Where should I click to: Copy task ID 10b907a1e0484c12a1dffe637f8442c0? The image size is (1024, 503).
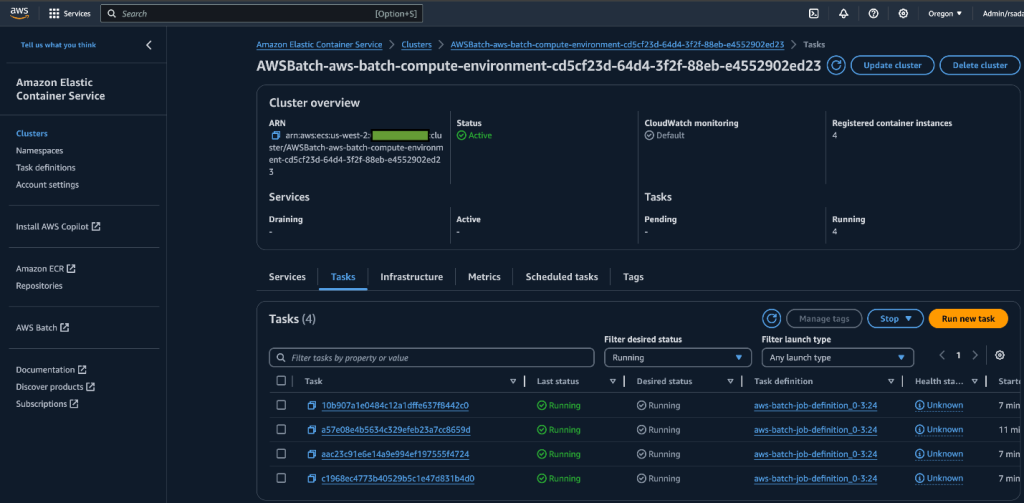(312, 406)
